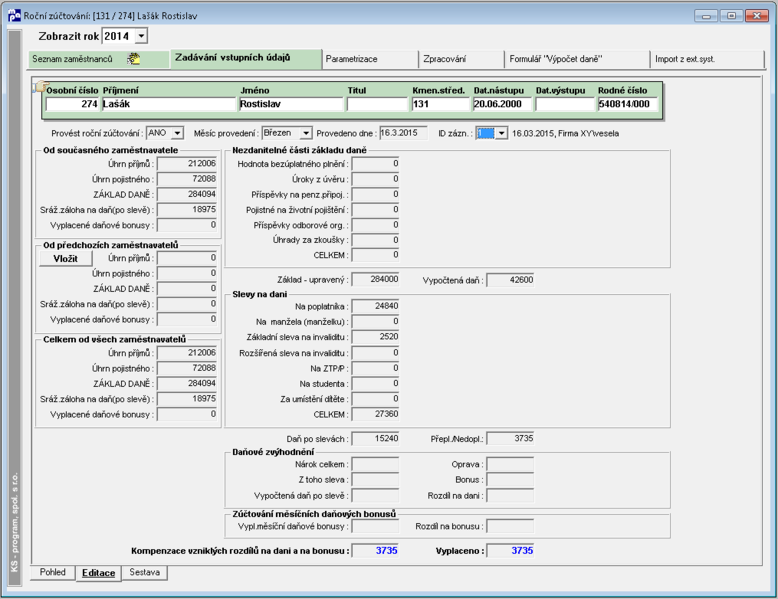Select the Editace bottom tab
Screen dimensions: 778x599
(x=98, y=573)
